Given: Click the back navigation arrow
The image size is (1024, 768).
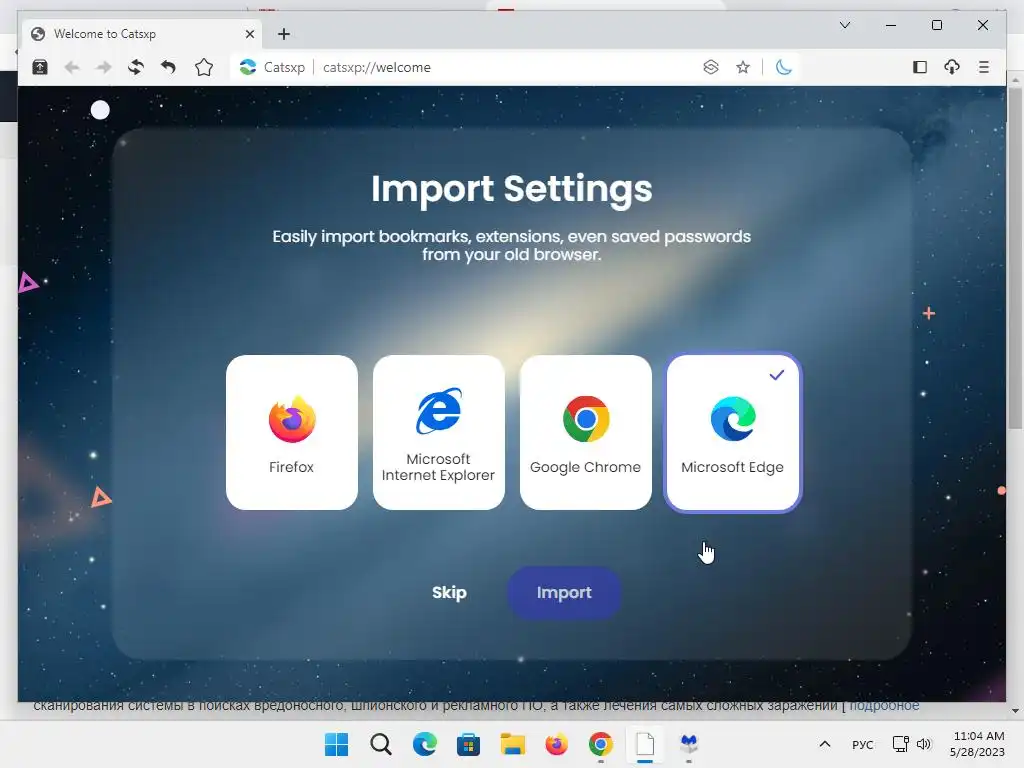Looking at the screenshot, I should (x=72, y=67).
